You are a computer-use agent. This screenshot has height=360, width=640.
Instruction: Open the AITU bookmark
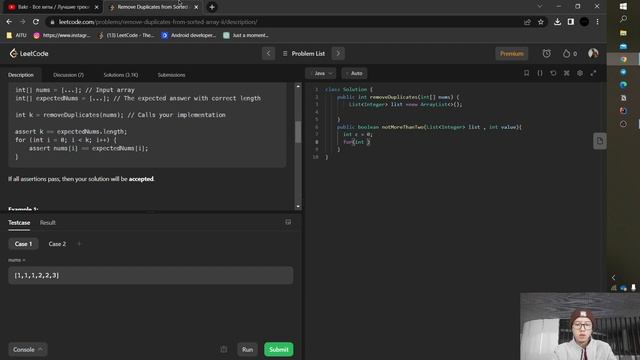(17, 36)
